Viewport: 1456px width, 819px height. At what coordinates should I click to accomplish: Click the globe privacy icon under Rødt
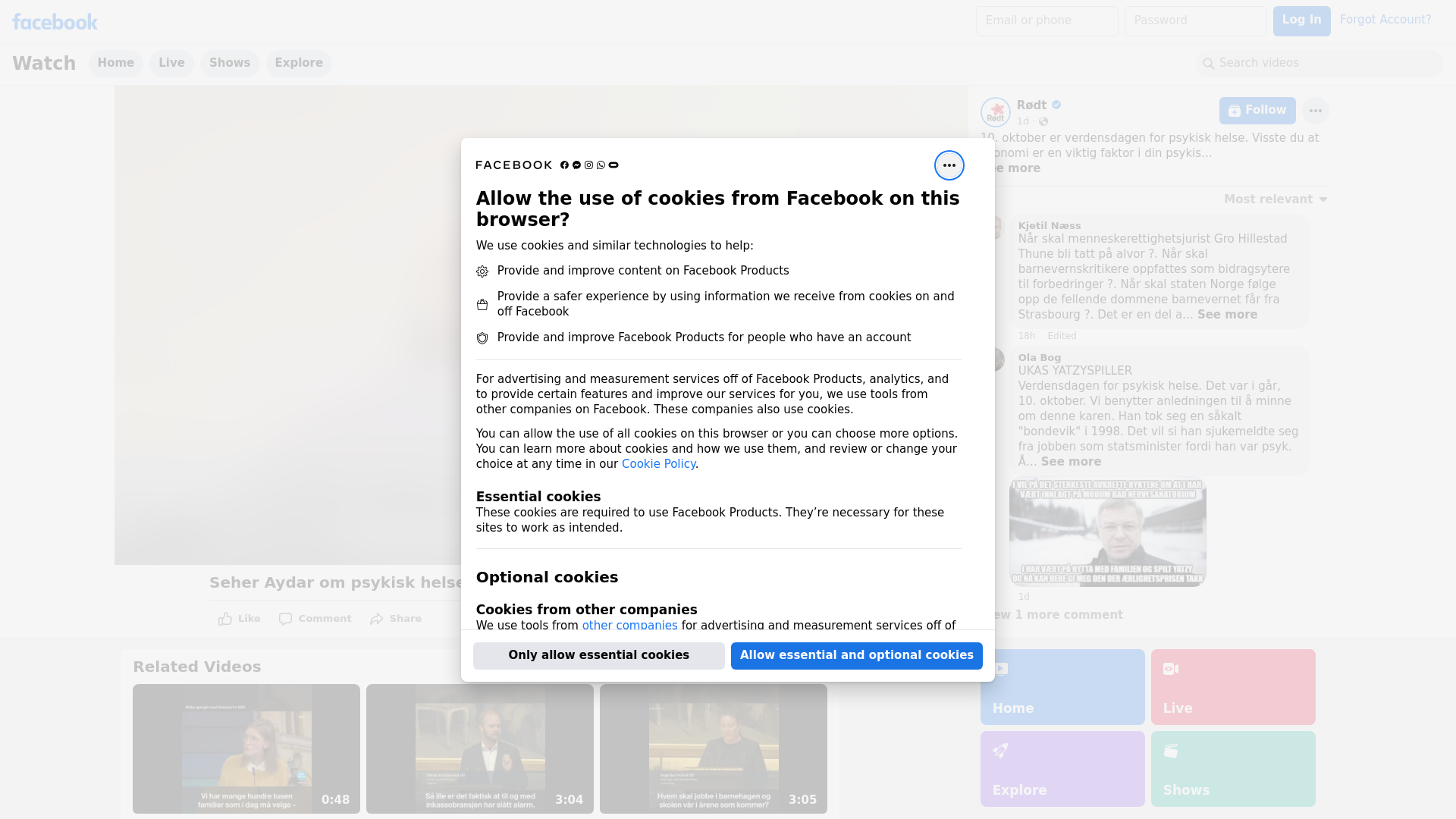click(x=1043, y=121)
